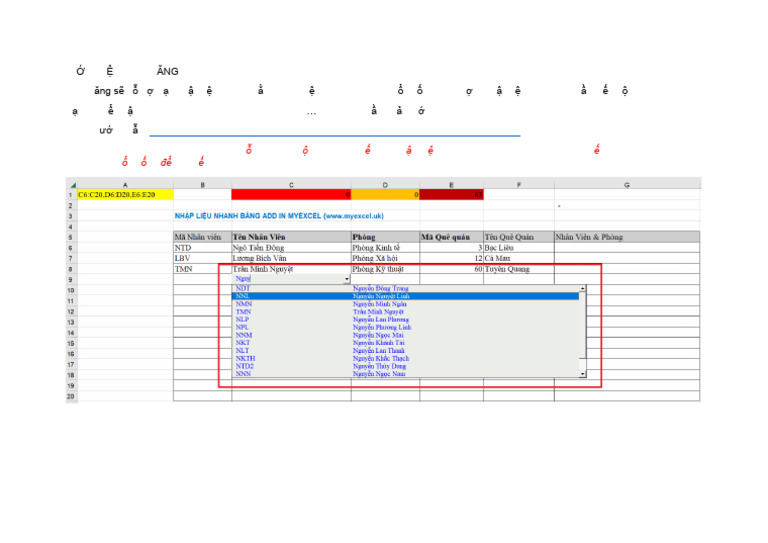Select column A header
Image resolution: width=768 pixels, height=543 pixels.
point(125,185)
